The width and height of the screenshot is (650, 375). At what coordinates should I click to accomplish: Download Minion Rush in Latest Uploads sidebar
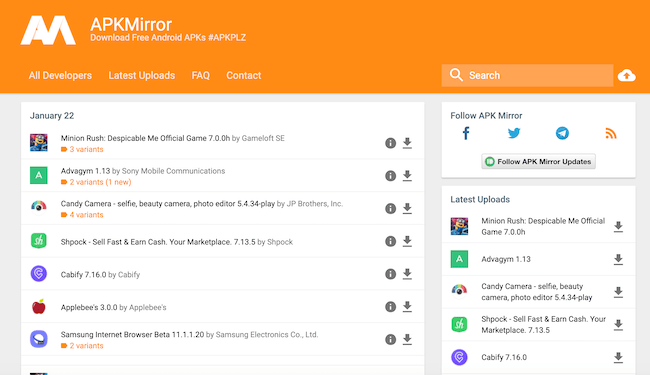(618, 227)
